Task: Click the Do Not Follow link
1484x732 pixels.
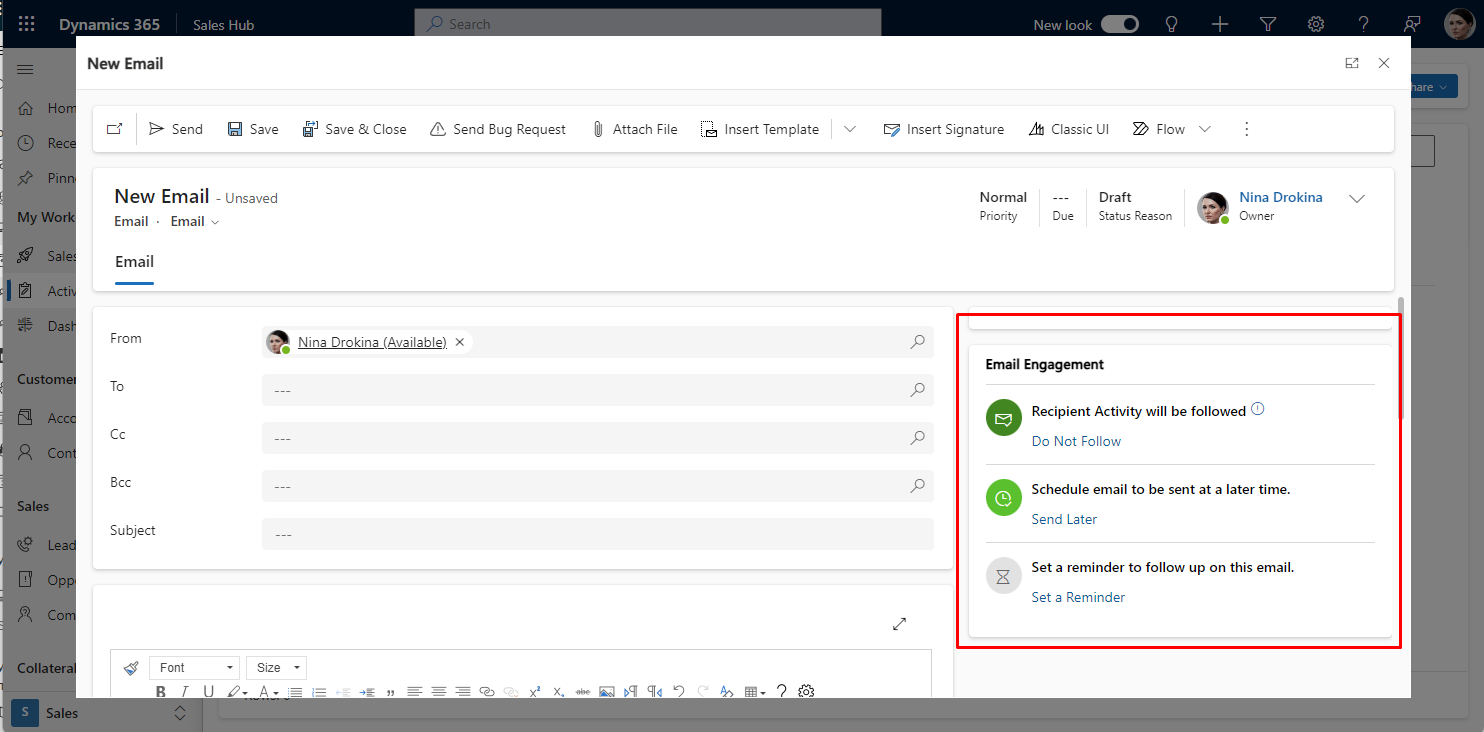Action: click(x=1076, y=441)
